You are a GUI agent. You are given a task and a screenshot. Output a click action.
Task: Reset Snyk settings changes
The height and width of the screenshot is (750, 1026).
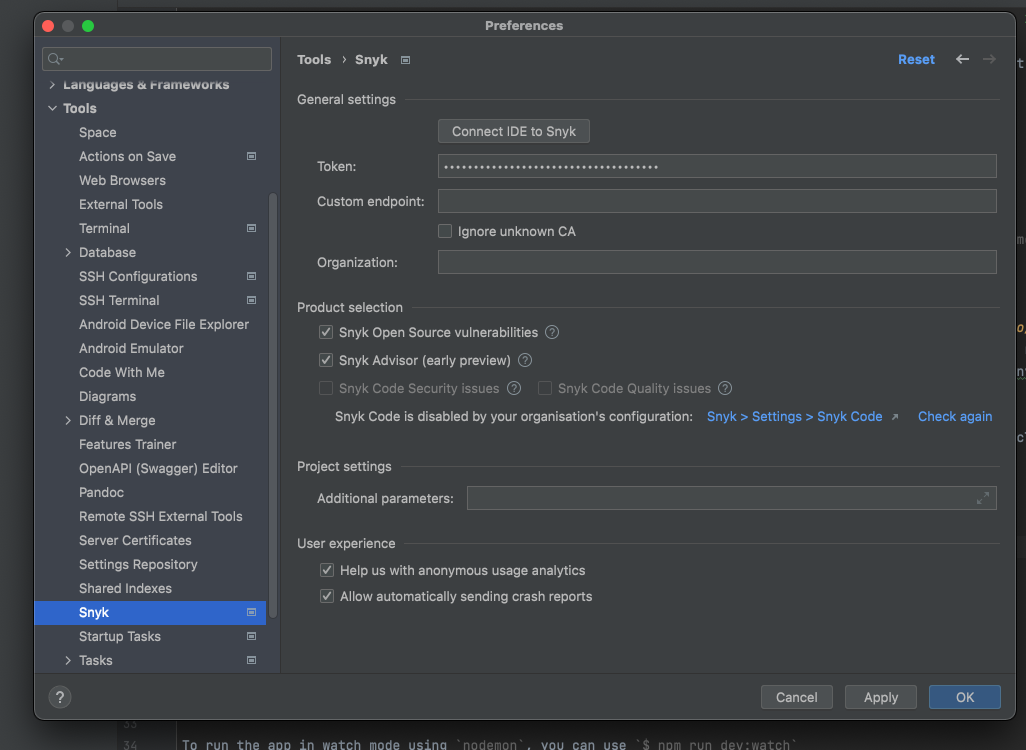(916, 60)
